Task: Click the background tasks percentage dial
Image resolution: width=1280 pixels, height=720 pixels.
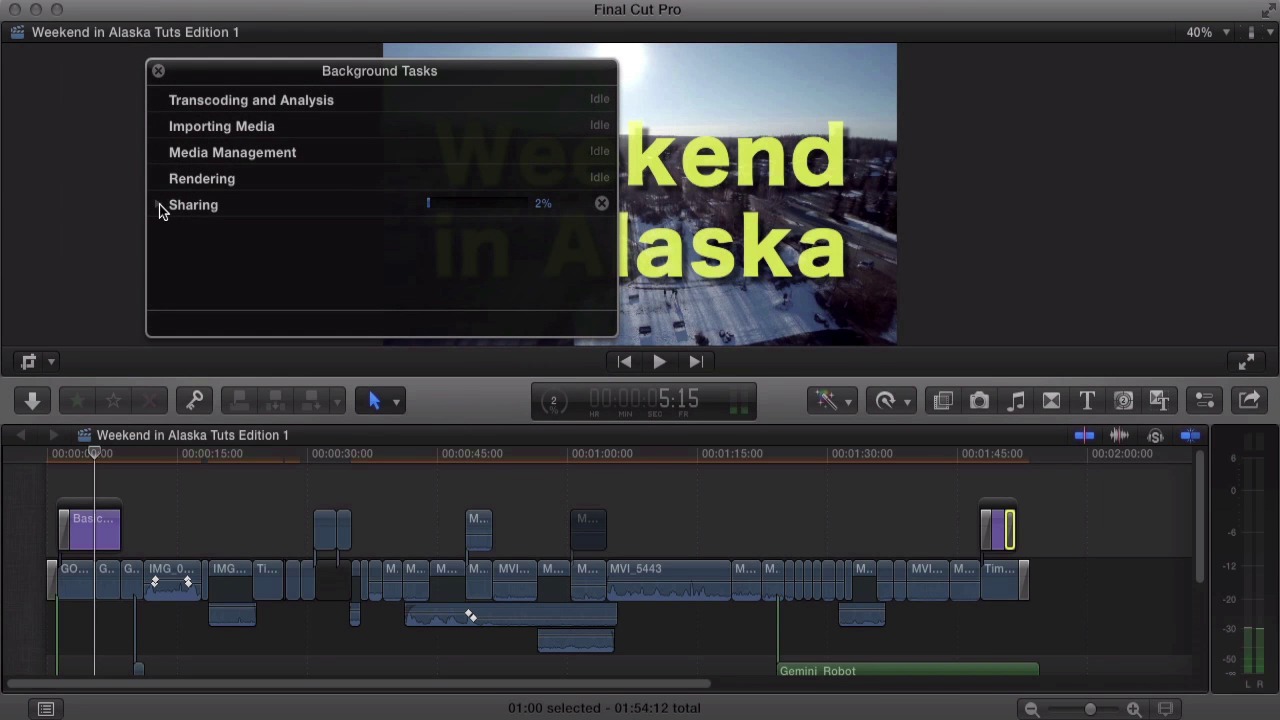Action: pos(553,401)
